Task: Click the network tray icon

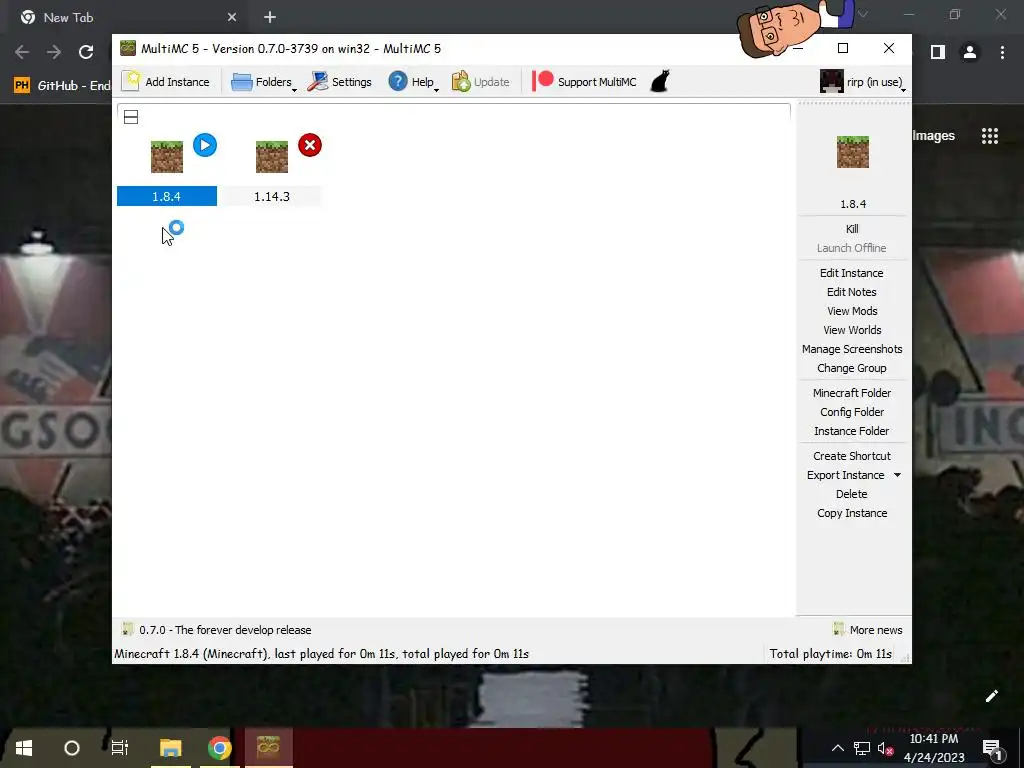Action: (x=861, y=748)
